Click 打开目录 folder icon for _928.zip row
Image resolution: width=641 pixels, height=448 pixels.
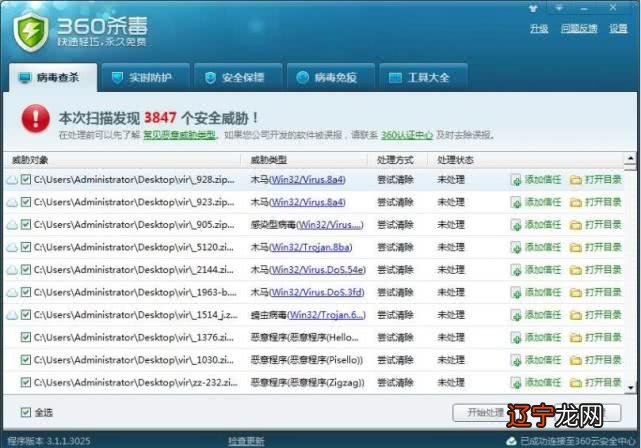click(576, 180)
